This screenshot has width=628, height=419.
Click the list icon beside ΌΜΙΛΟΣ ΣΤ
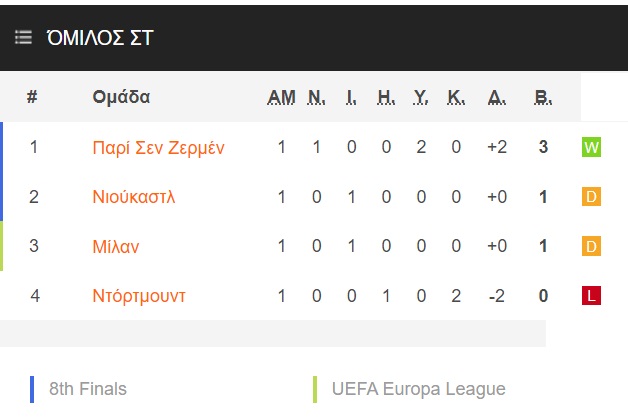23,38
